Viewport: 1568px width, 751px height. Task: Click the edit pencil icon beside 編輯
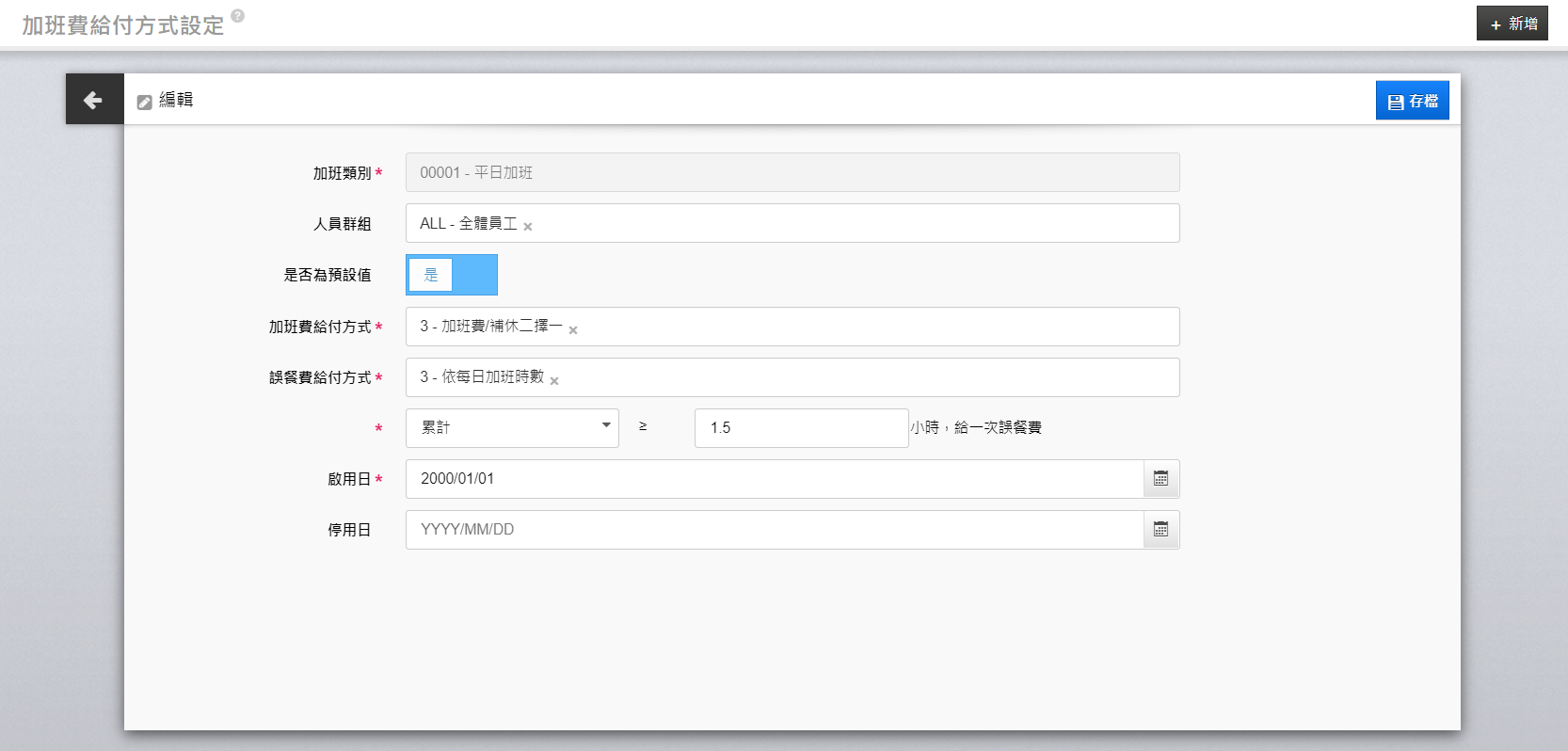(144, 102)
